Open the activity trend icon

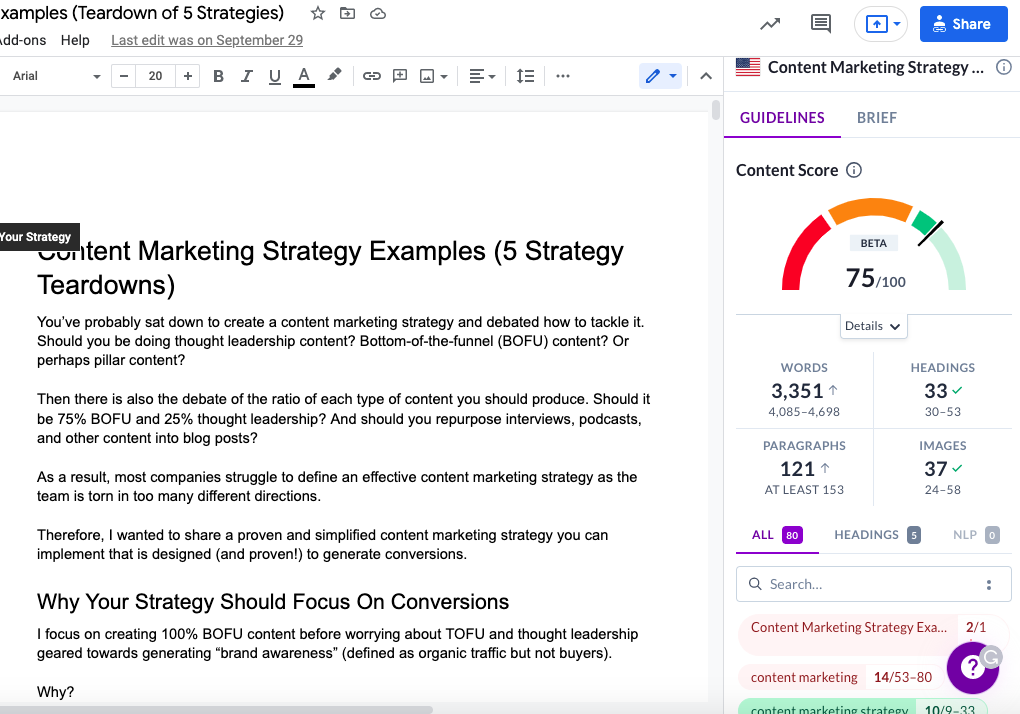point(770,24)
